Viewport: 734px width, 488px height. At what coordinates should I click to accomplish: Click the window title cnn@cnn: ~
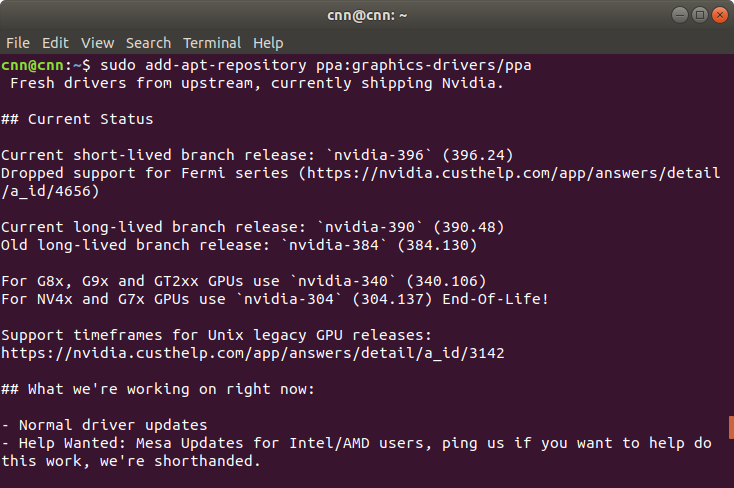pyautogui.click(x=367, y=15)
